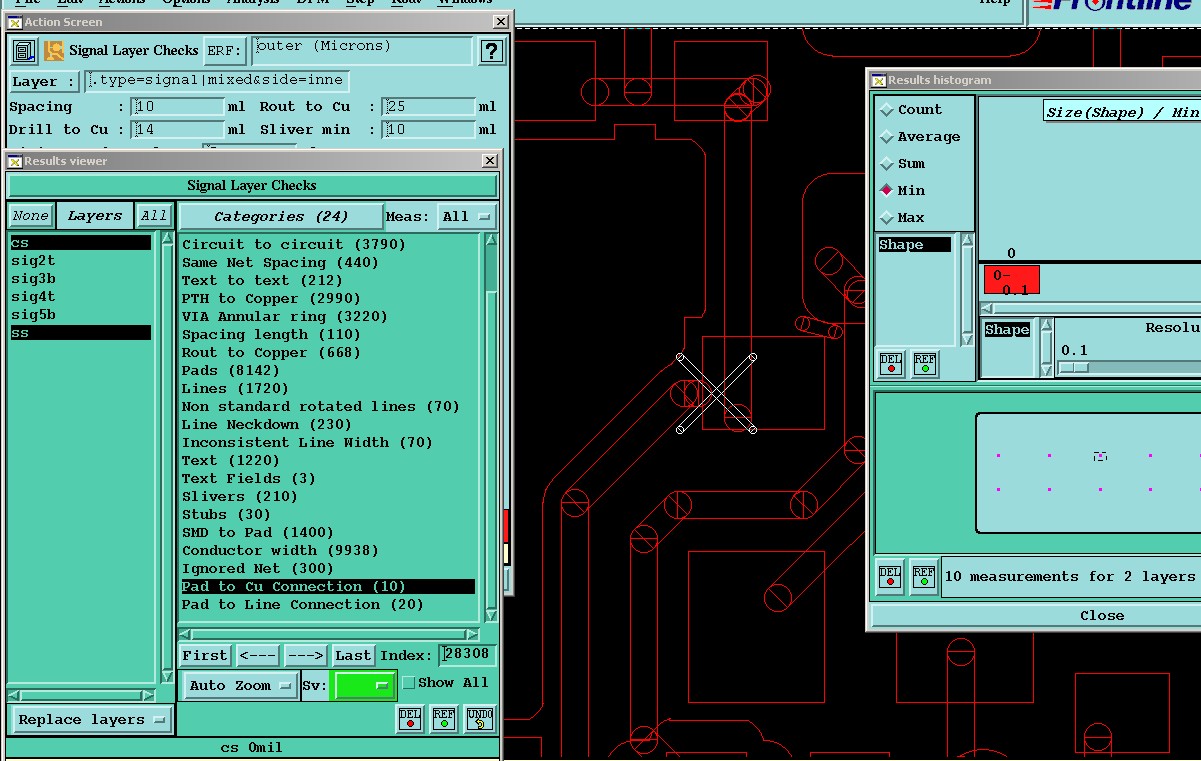Select the sig3b layer in list
Image resolution: width=1201 pixels, height=761 pixels.
tap(34, 279)
